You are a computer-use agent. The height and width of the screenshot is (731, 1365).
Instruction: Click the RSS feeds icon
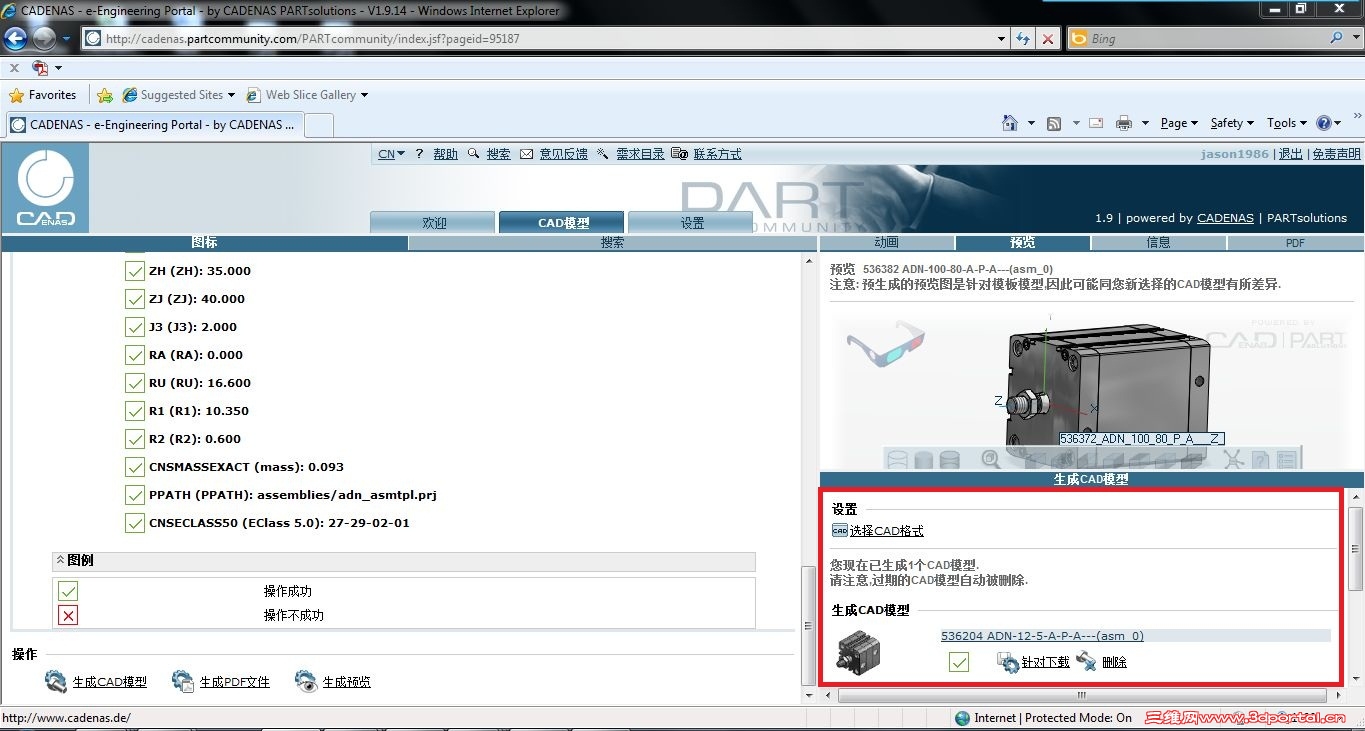pos(1054,123)
